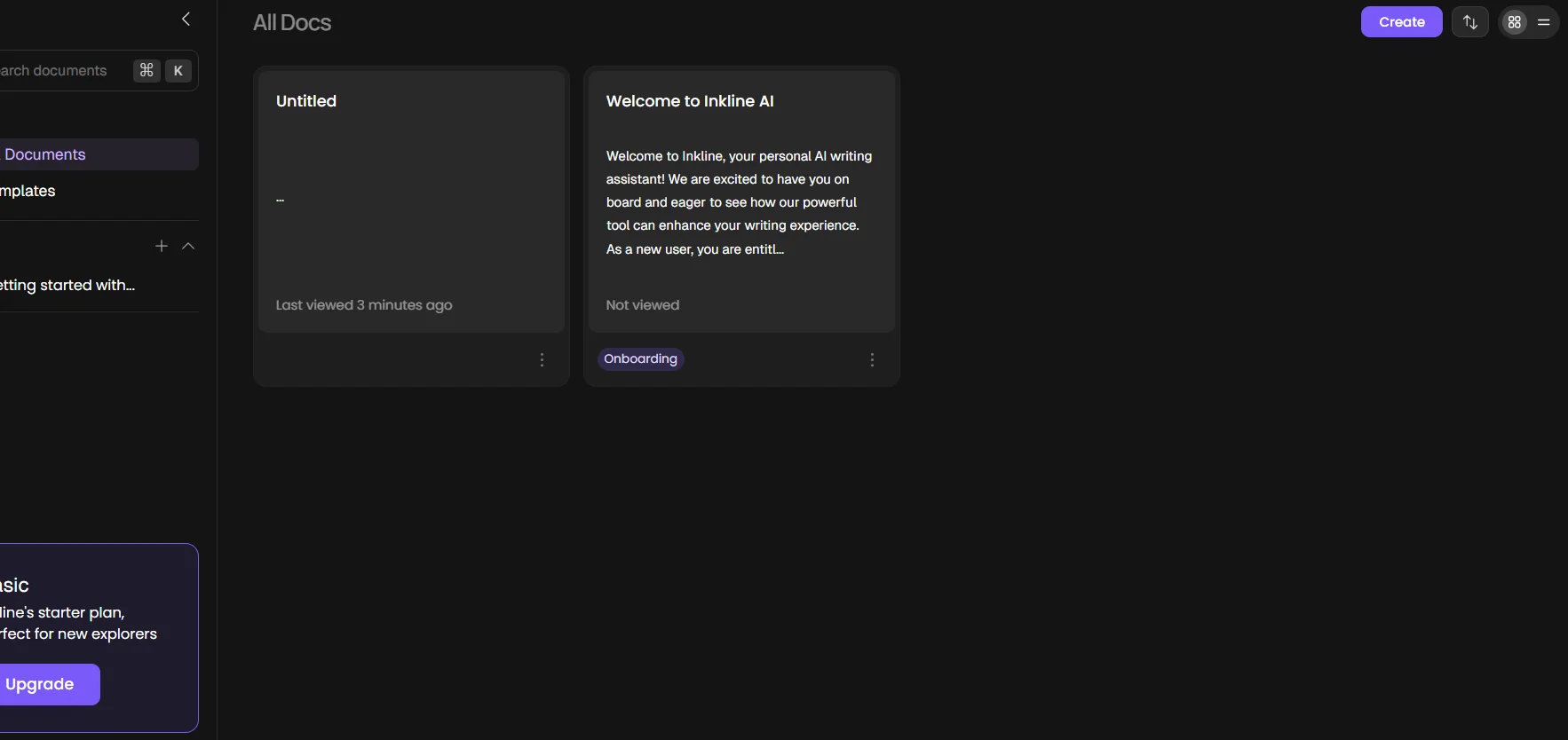The height and width of the screenshot is (740, 1568).
Task: Open the Untitled document card
Action: click(x=411, y=201)
